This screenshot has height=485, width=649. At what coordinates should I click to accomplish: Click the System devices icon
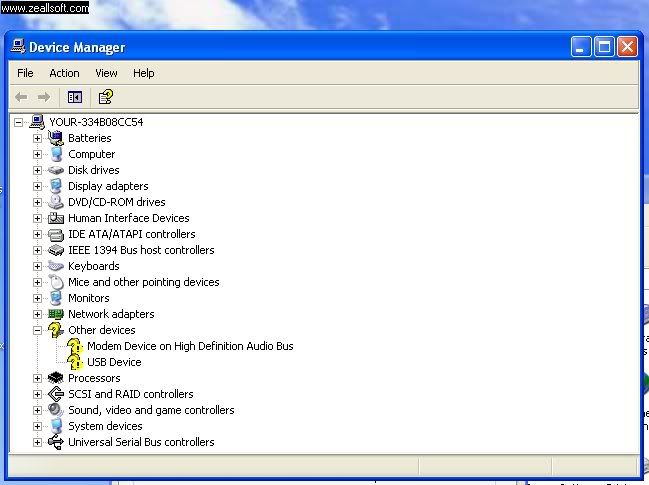[56, 426]
